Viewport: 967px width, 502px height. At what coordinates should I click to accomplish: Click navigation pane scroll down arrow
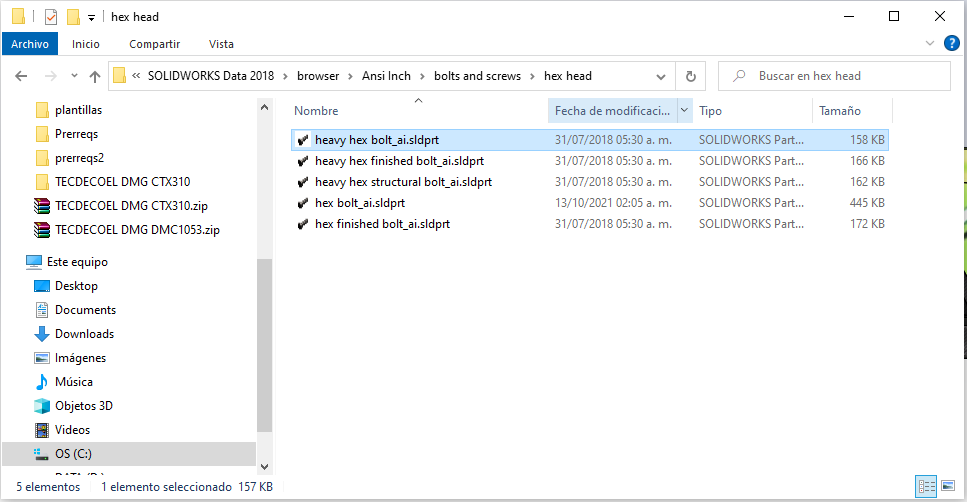(265, 467)
